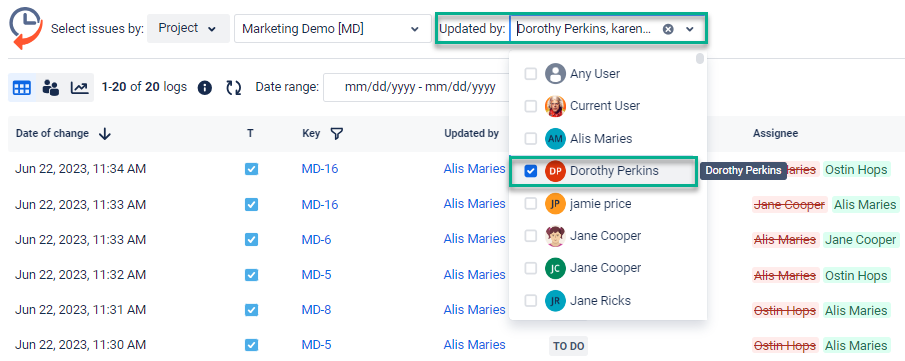Image resolution: width=905 pixels, height=361 pixels.
Task: Check the jamie price checkbox
Action: pos(530,204)
